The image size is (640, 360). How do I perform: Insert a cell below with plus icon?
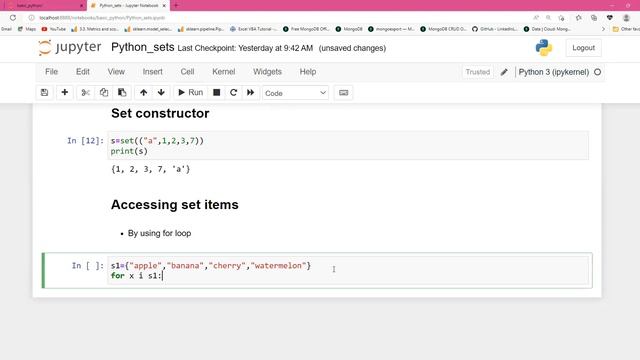[64, 93]
